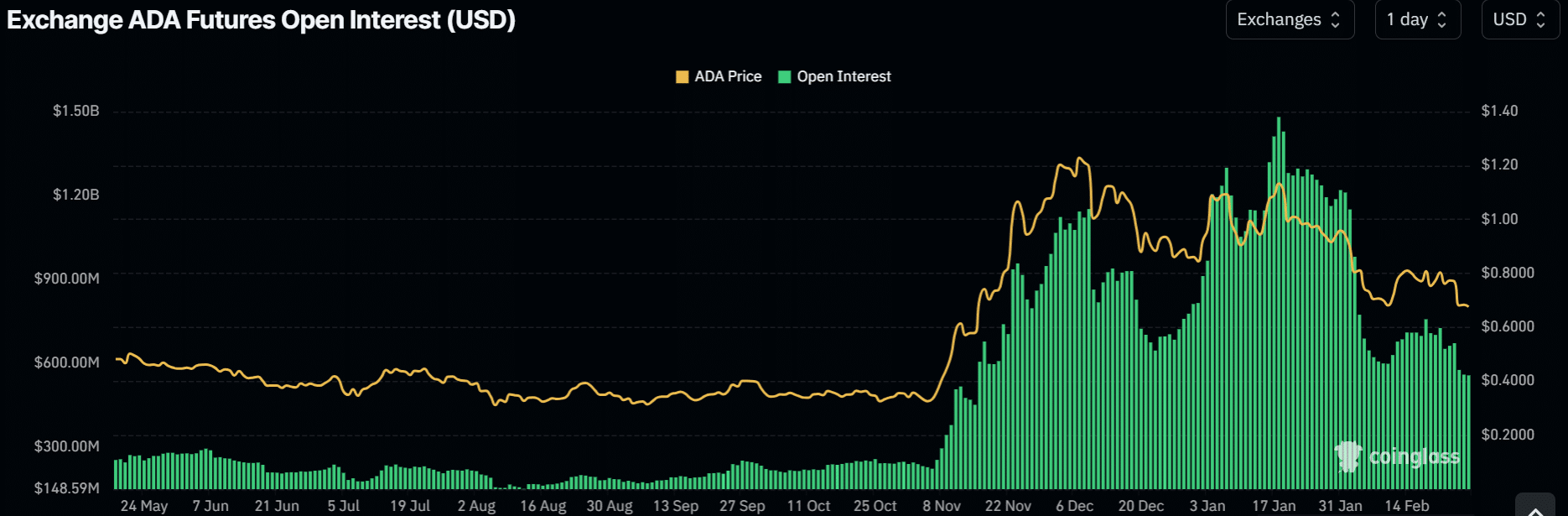Click the up-down chevron beside 1 day
1568x516 pixels.
(x=1442, y=20)
